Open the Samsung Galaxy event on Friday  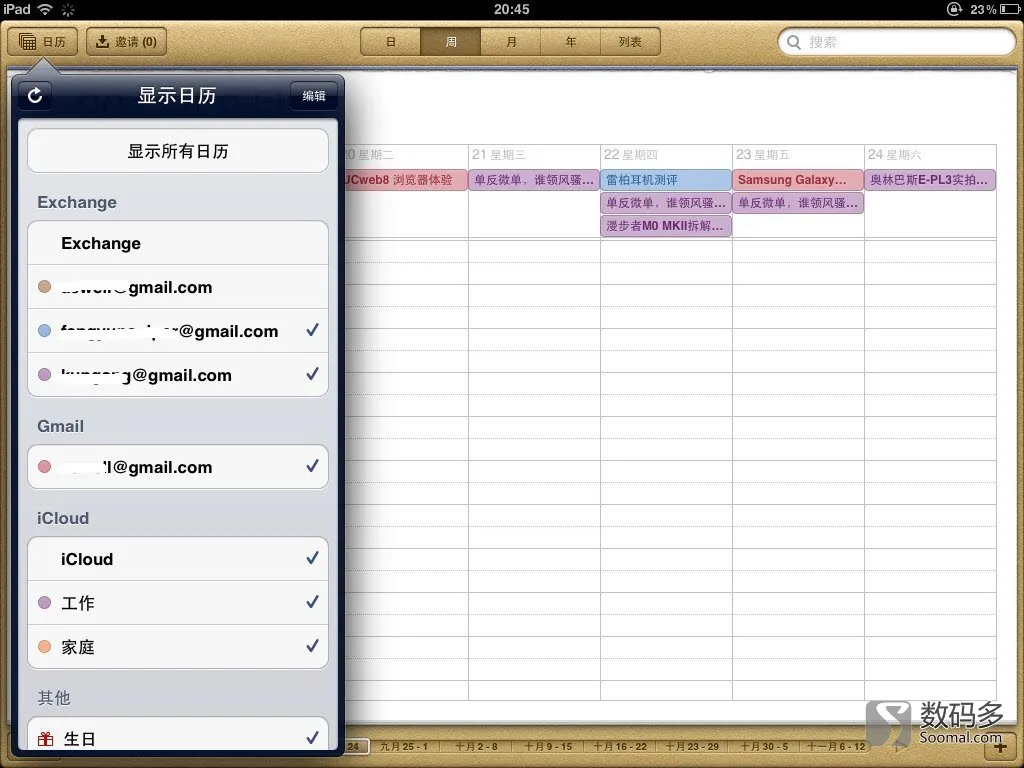[797, 180]
